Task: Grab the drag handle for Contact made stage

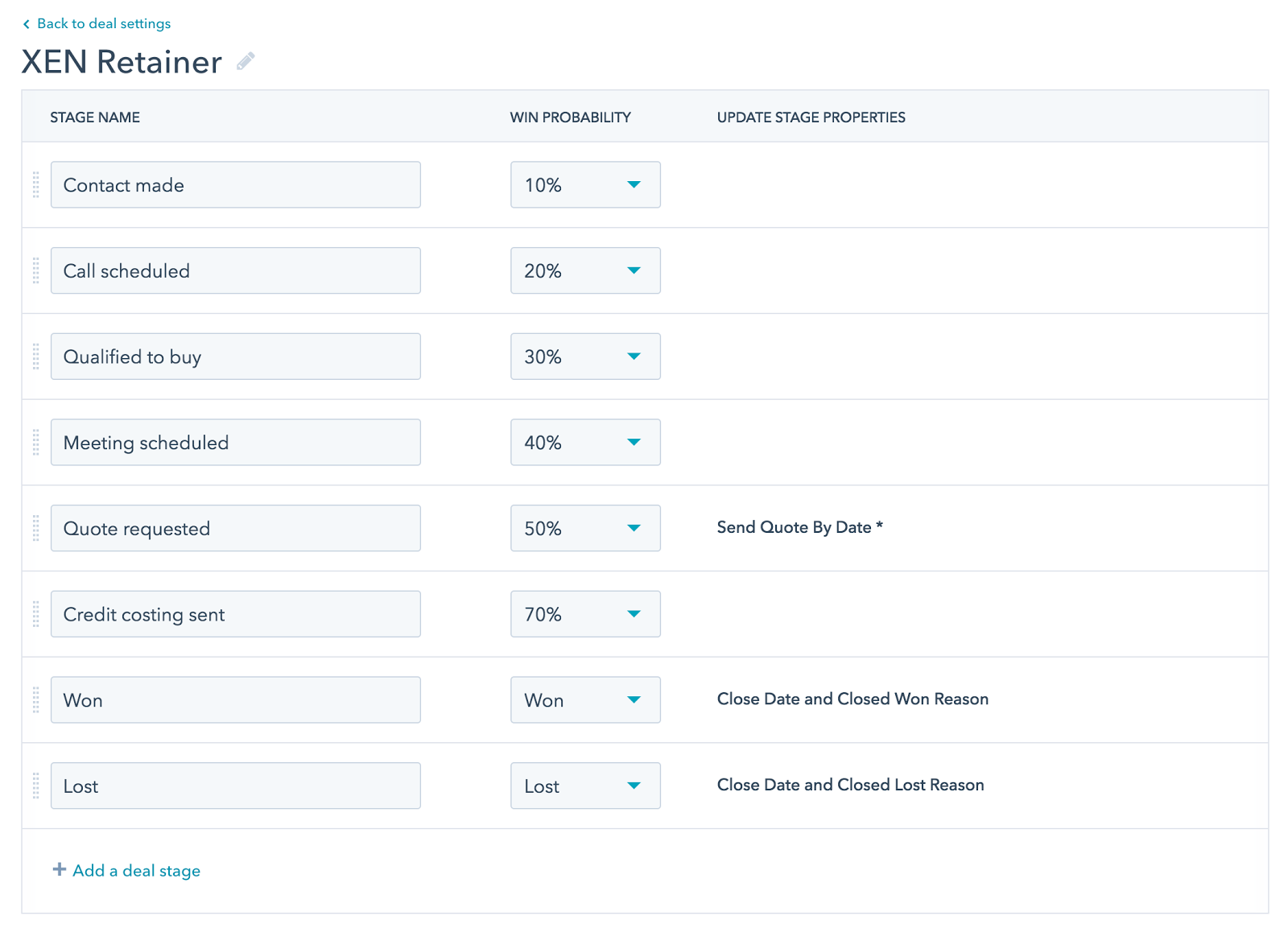Action: pyautogui.click(x=35, y=184)
